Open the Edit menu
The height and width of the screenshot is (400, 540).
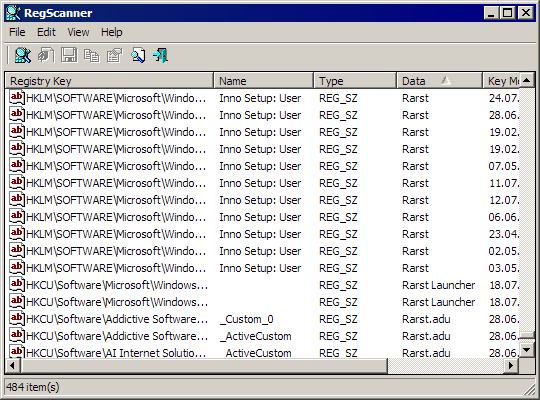[x=46, y=32]
